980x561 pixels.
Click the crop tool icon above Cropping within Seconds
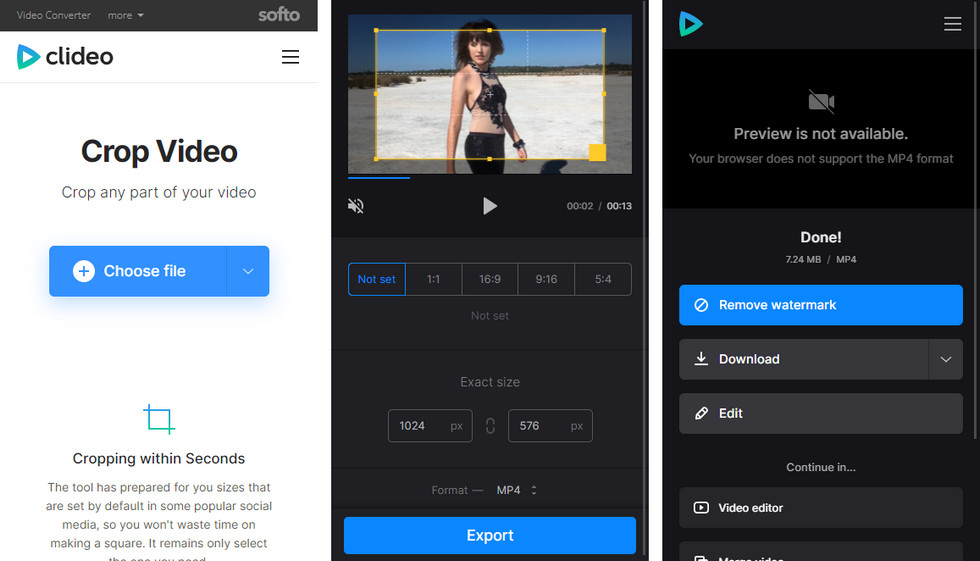pyautogui.click(x=159, y=419)
